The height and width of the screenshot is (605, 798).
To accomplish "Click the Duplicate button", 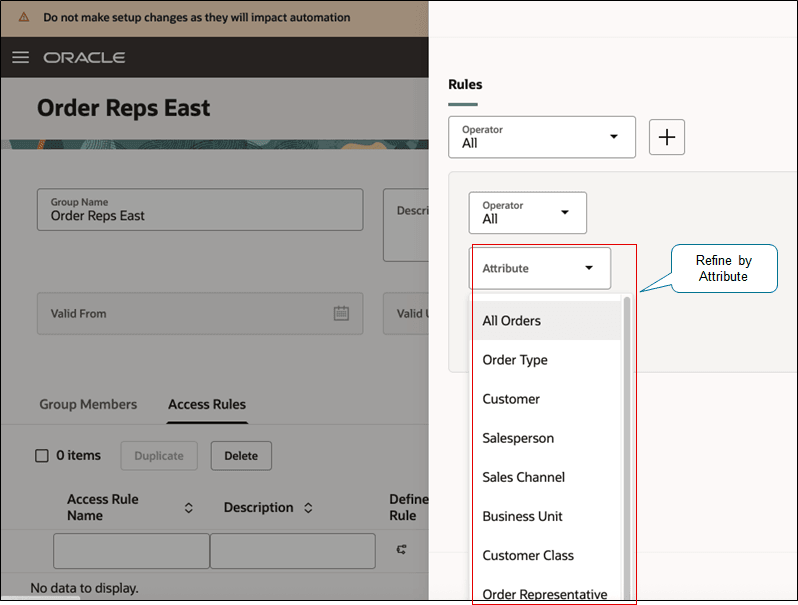I will (x=159, y=456).
